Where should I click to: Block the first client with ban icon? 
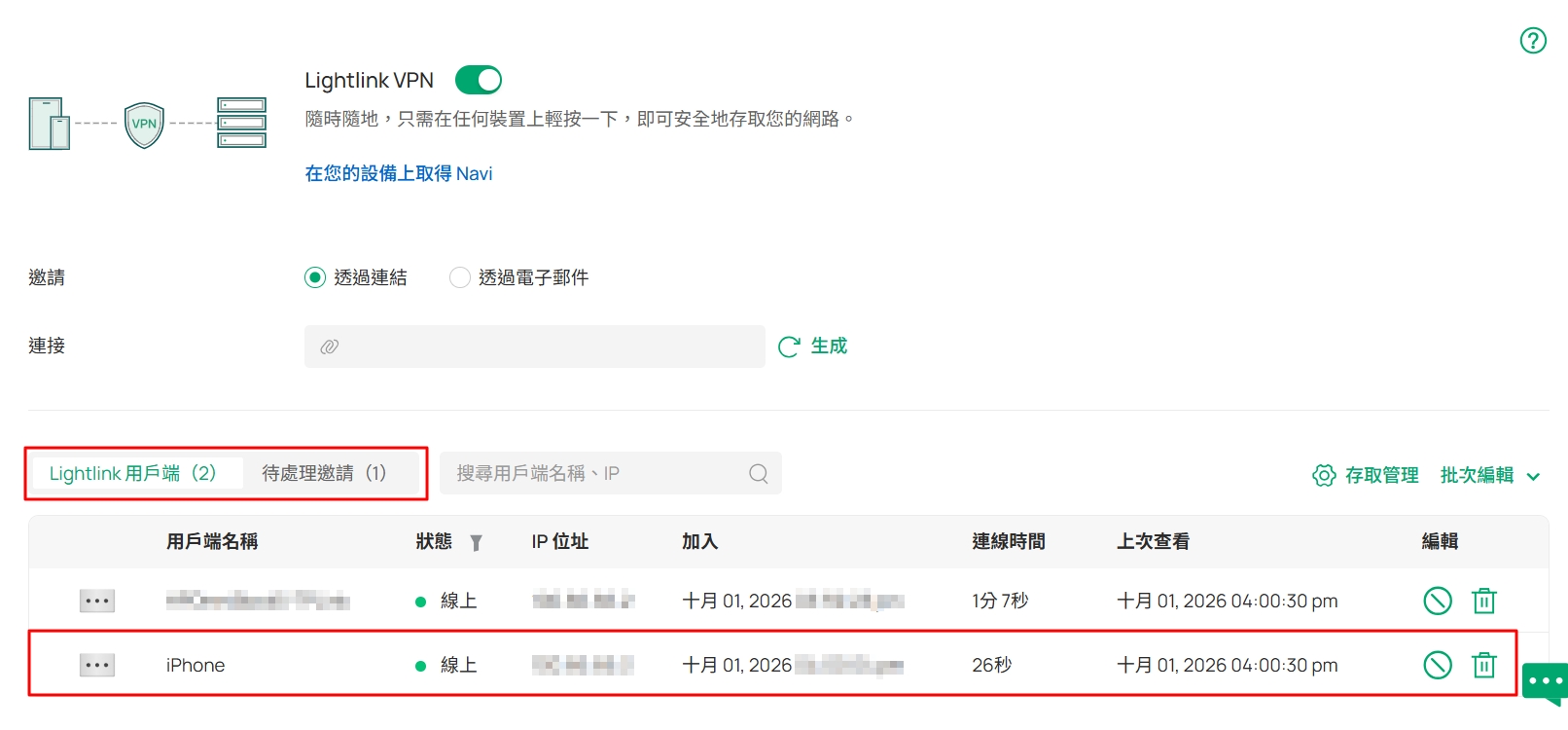1438,601
